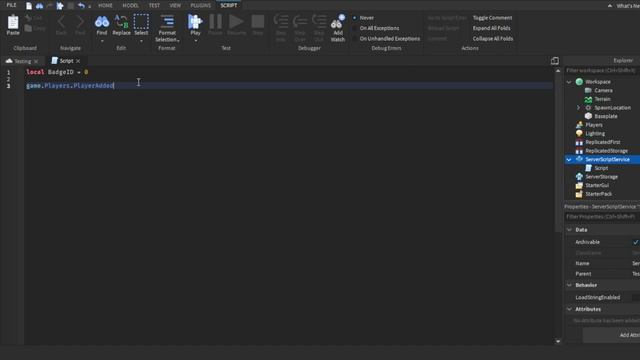
Task: Click the Pause test button
Action: (x=216, y=21)
